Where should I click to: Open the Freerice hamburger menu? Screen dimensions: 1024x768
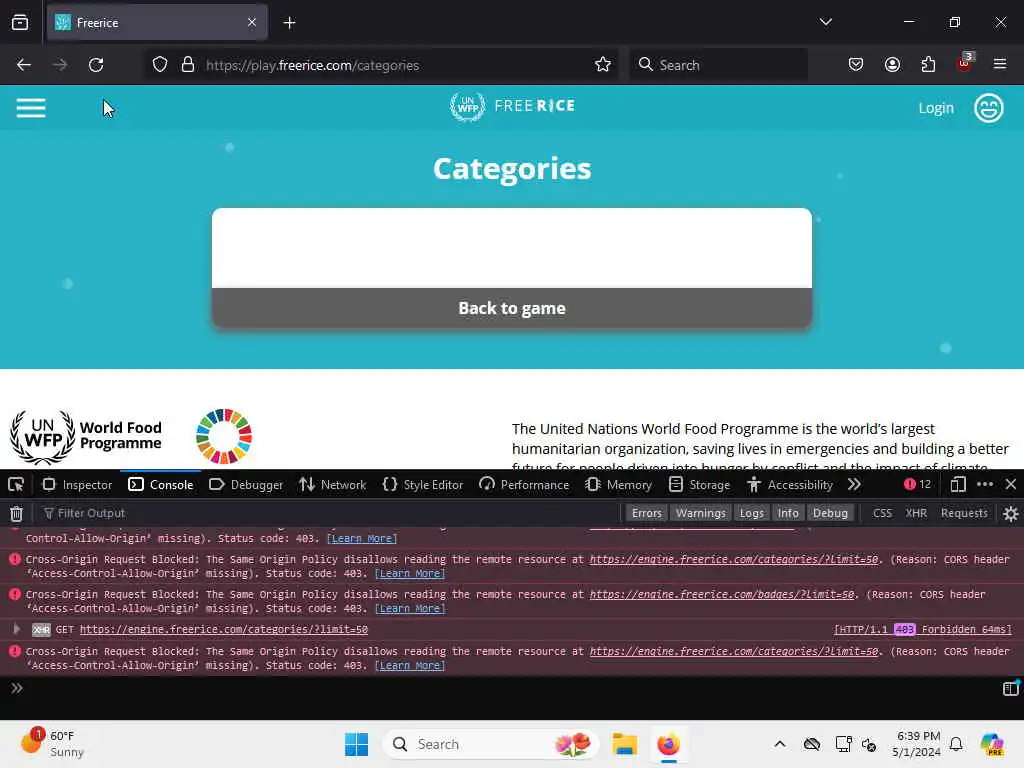(31, 108)
